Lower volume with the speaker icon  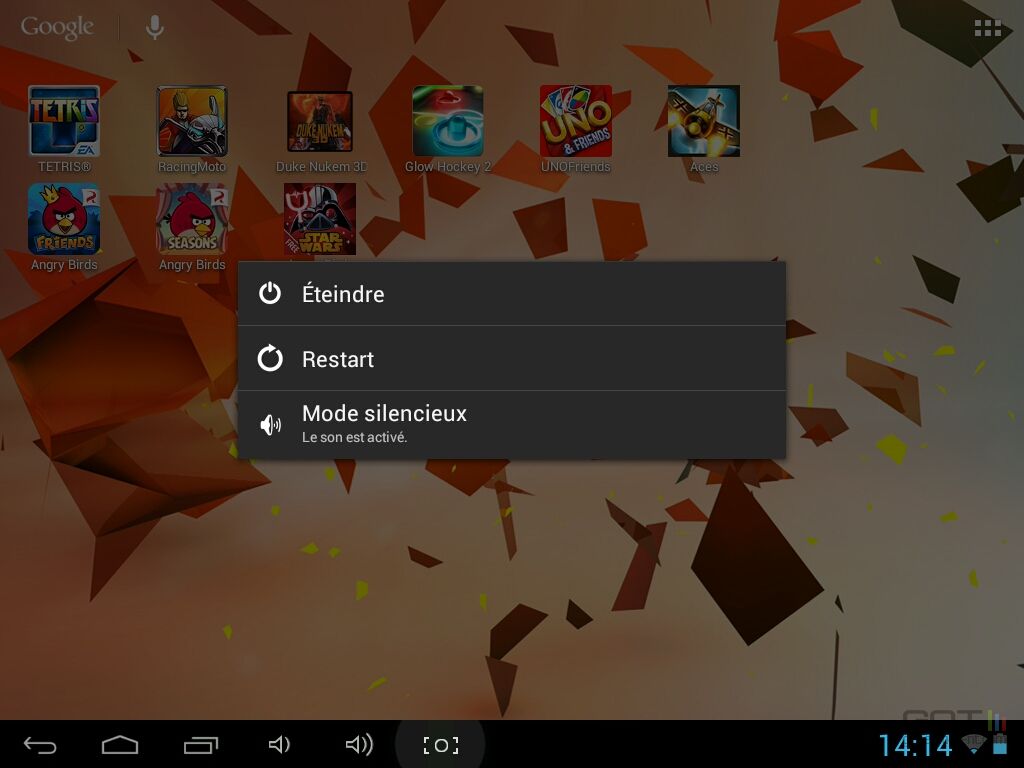point(280,744)
